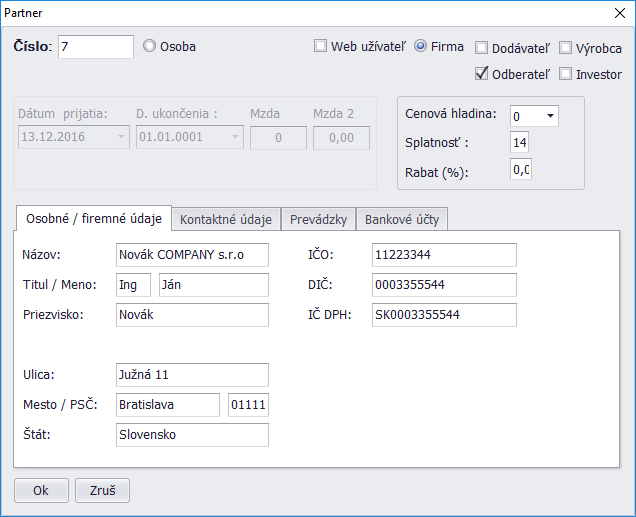The image size is (636, 517).
Task: Open the Prevádzky tab
Action: (x=318, y=219)
